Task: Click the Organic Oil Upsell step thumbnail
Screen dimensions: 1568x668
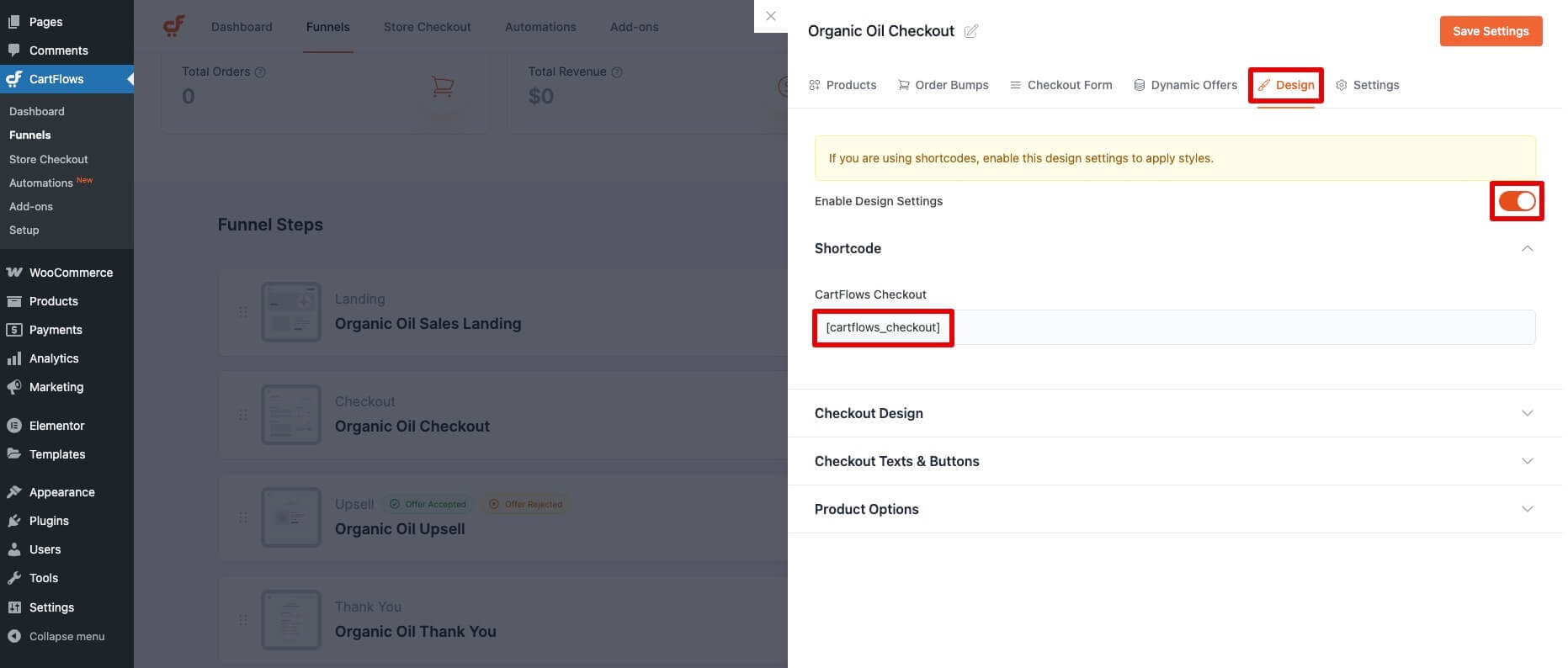Action: tap(291, 517)
